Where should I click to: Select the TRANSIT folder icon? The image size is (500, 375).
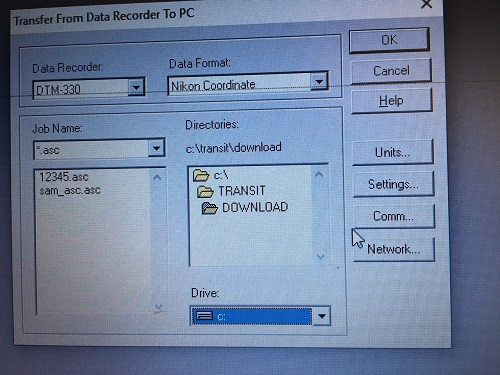coord(205,191)
